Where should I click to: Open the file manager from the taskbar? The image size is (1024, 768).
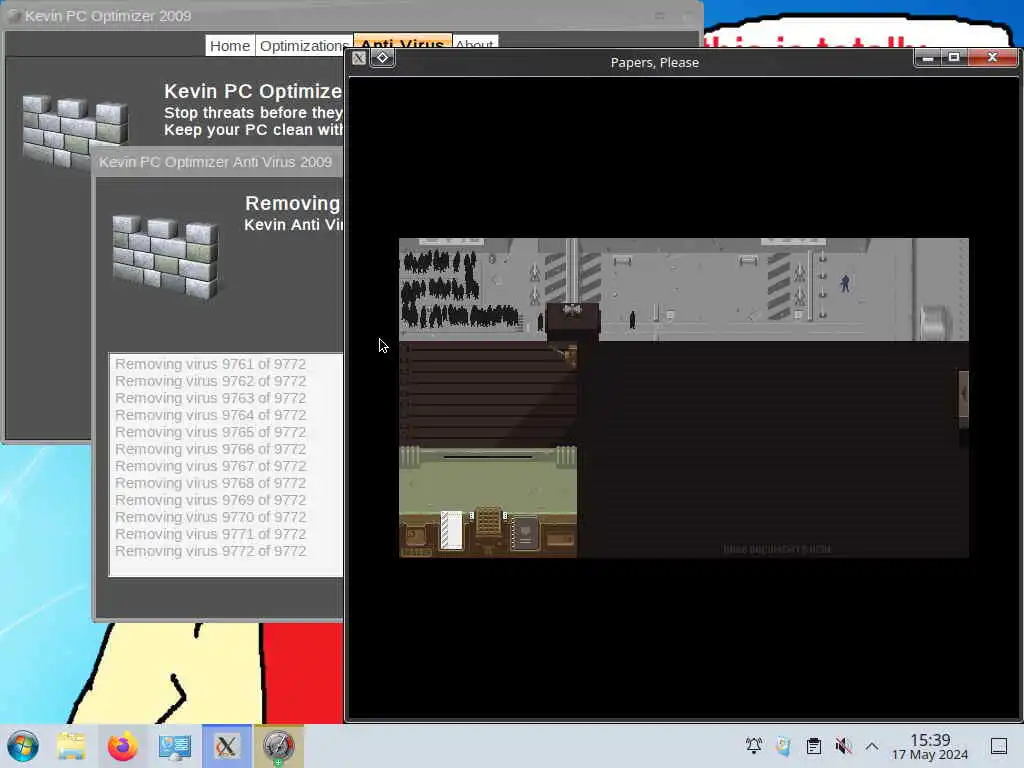click(71, 746)
